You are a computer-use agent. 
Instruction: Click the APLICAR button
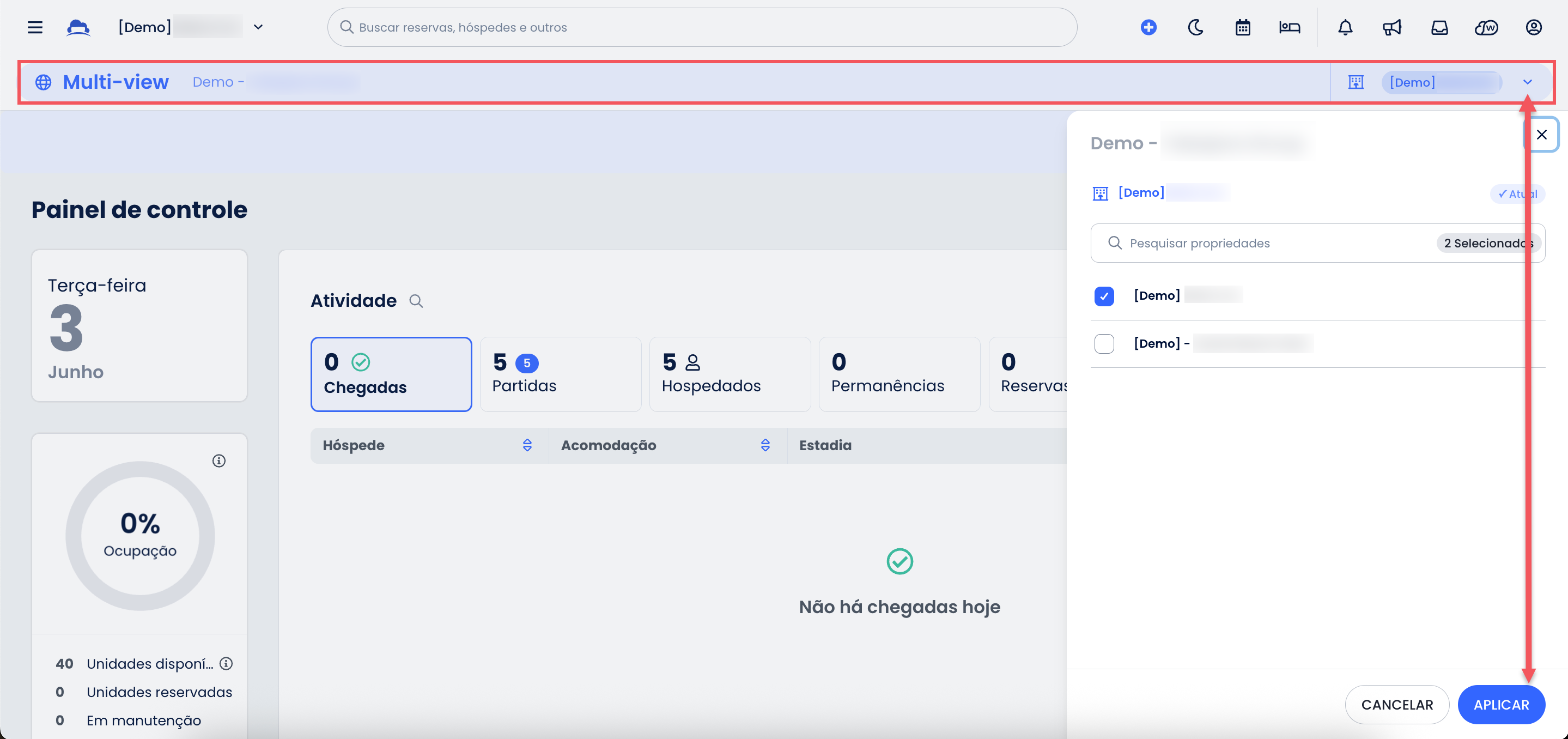tap(1500, 705)
